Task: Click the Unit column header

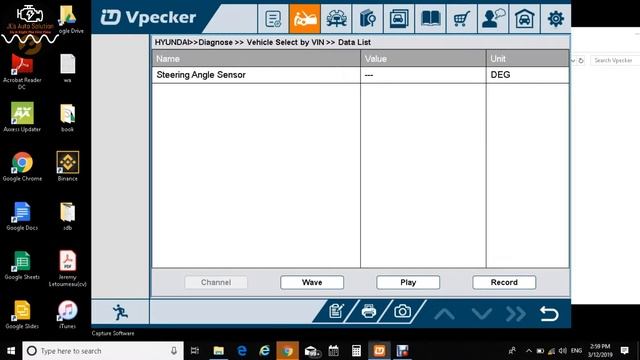Action: pos(527,59)
